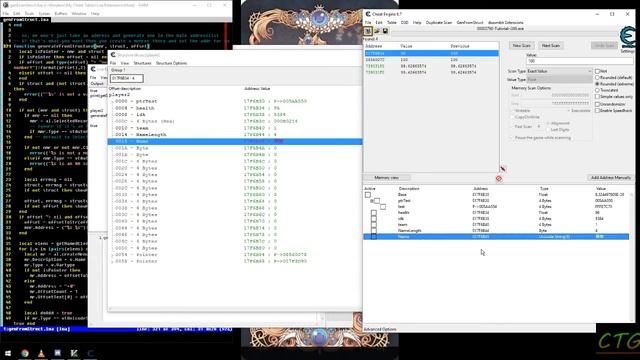The height and width of the screenshot is (360, 640).
Task: Open Syntax menu in GVIM window
Action: 44,13
